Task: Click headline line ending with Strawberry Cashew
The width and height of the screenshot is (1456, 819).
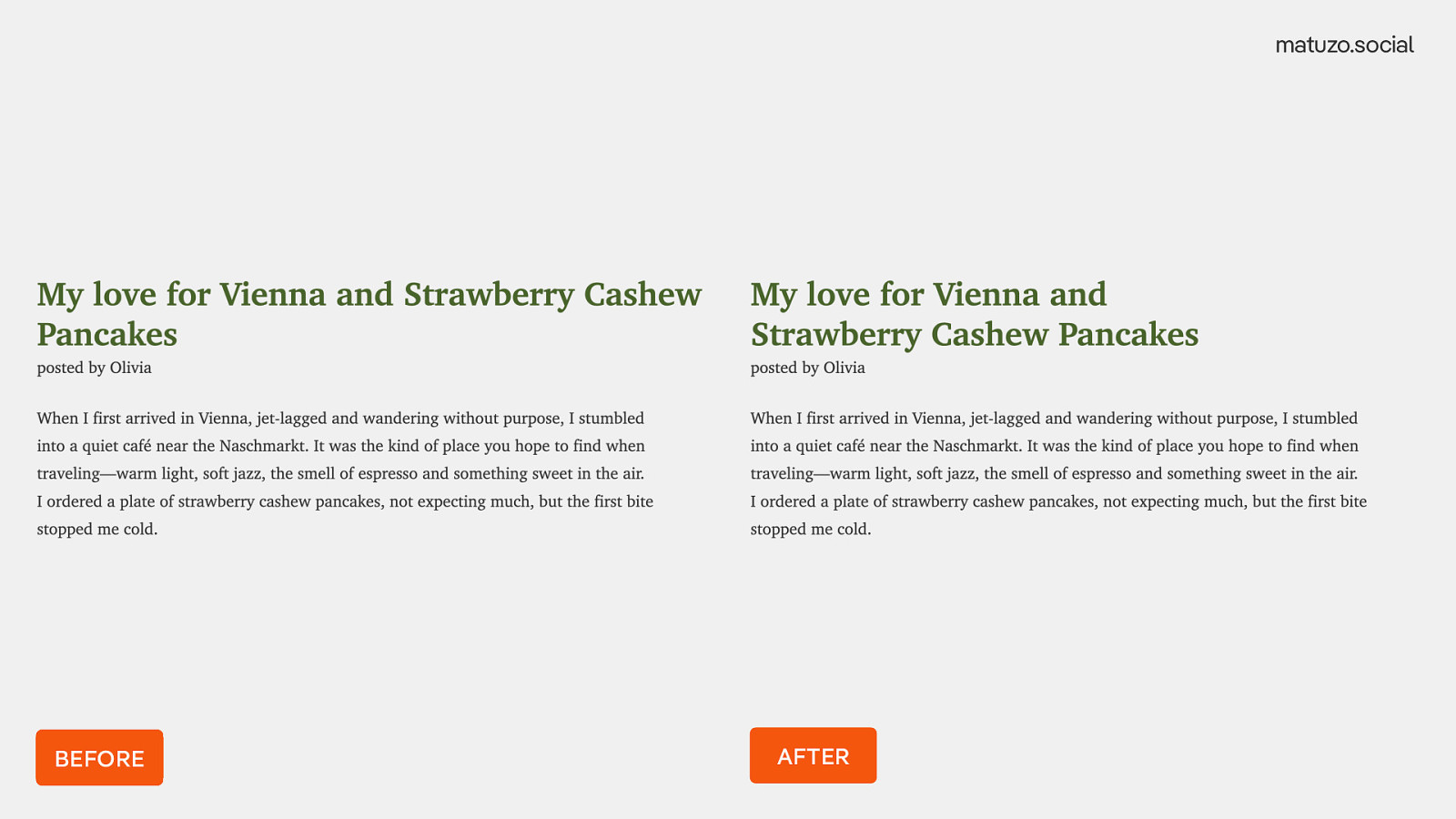Action: coord(369,295)
